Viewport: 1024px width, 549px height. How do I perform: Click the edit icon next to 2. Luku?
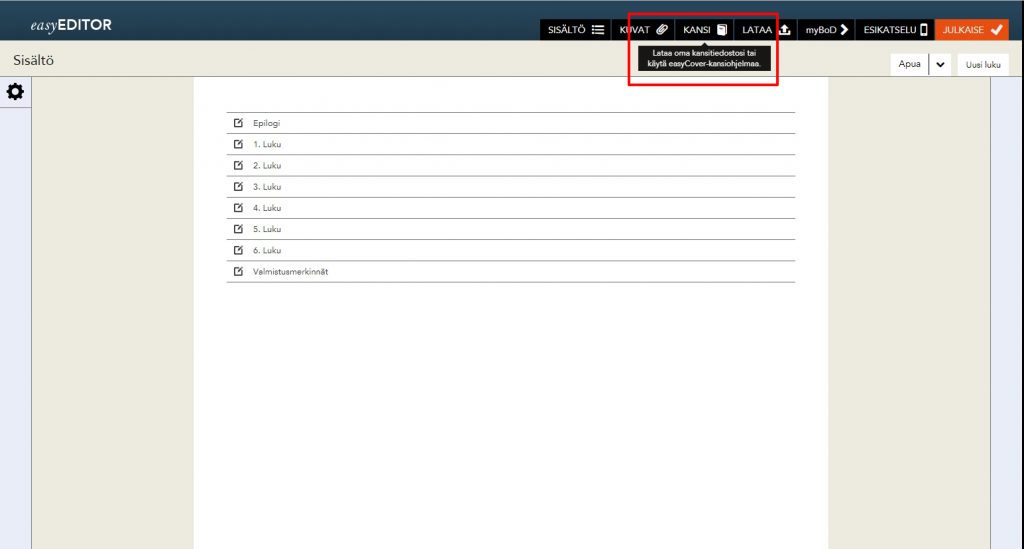[x=238, y=165]
